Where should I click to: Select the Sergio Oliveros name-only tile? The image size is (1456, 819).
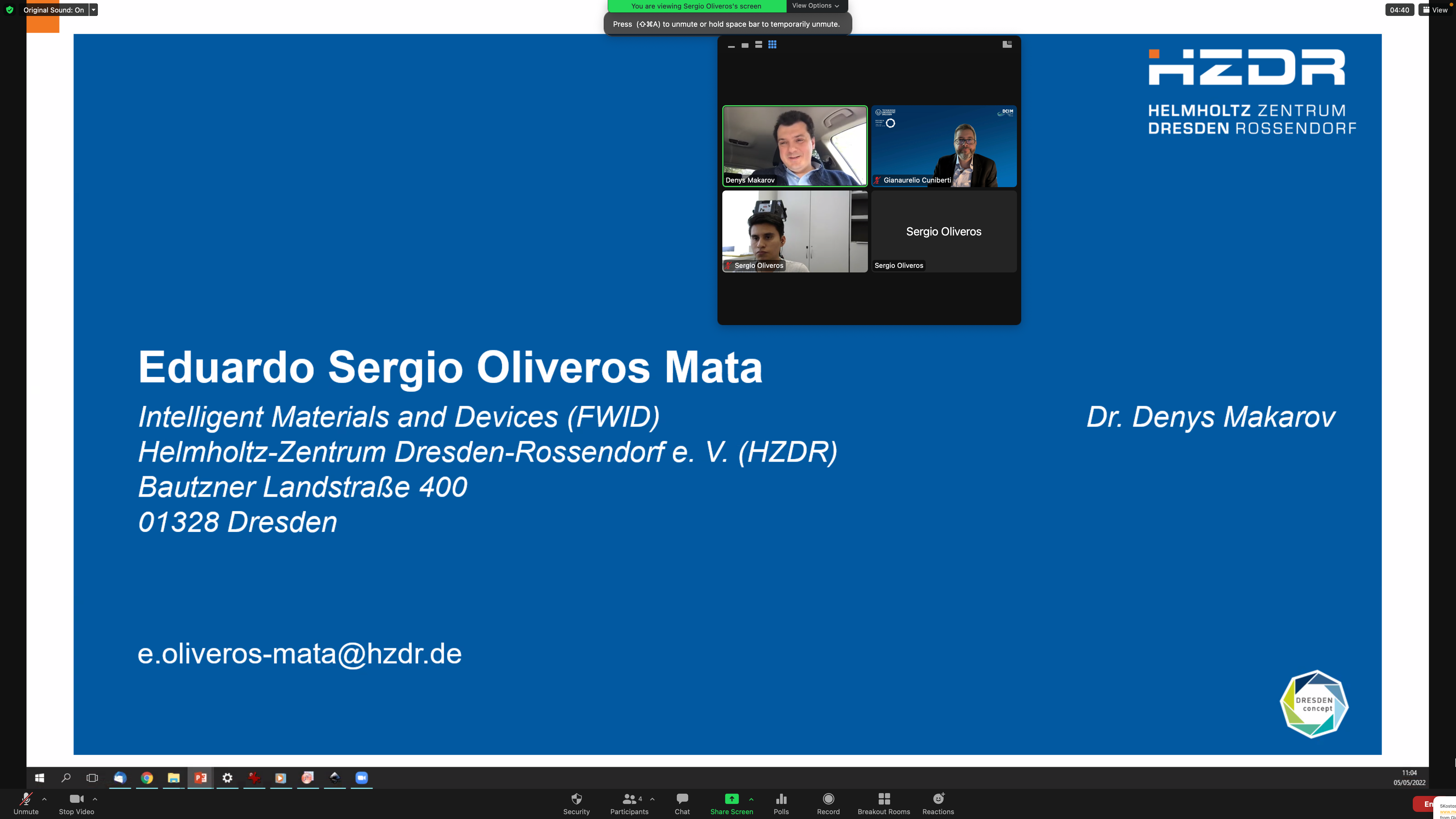[944, 231]
